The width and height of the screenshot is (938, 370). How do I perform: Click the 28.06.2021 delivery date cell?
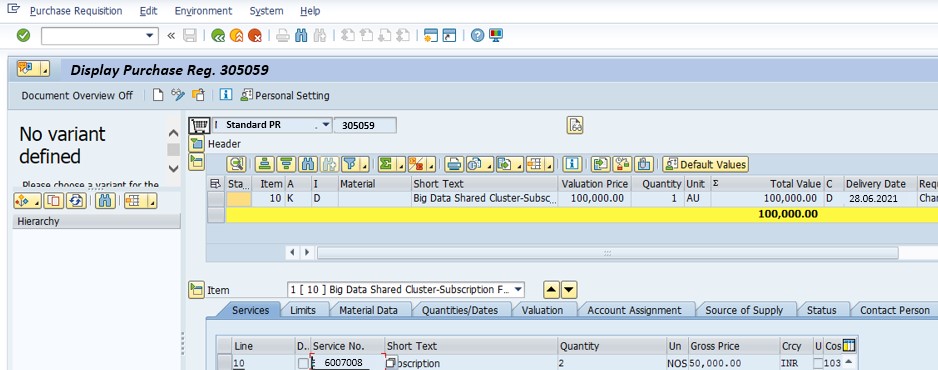click(x=873, y=199)
